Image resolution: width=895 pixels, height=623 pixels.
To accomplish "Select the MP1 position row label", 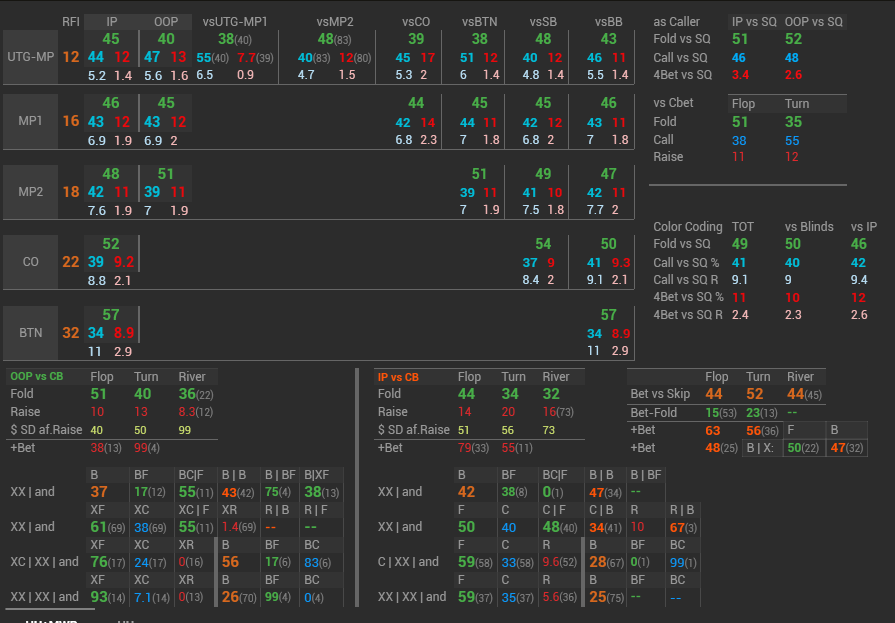I will point(30,121).
